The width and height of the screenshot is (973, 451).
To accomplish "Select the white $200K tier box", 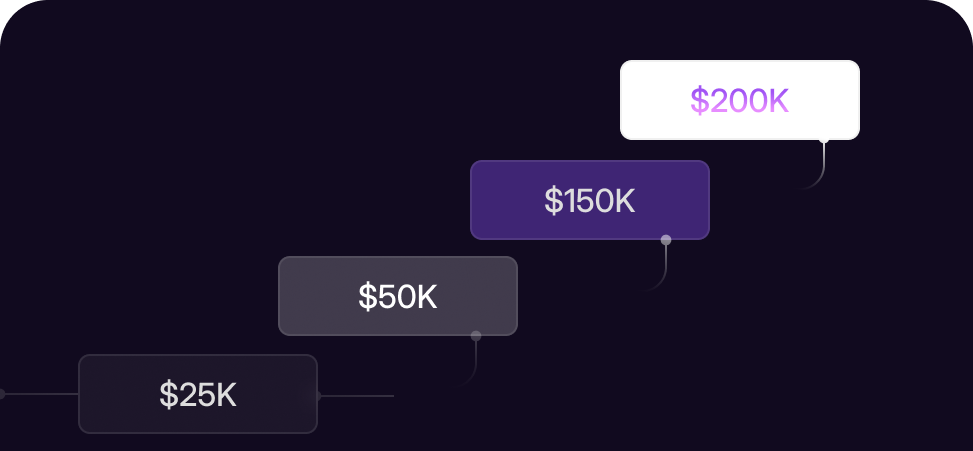I will [740, 100].
